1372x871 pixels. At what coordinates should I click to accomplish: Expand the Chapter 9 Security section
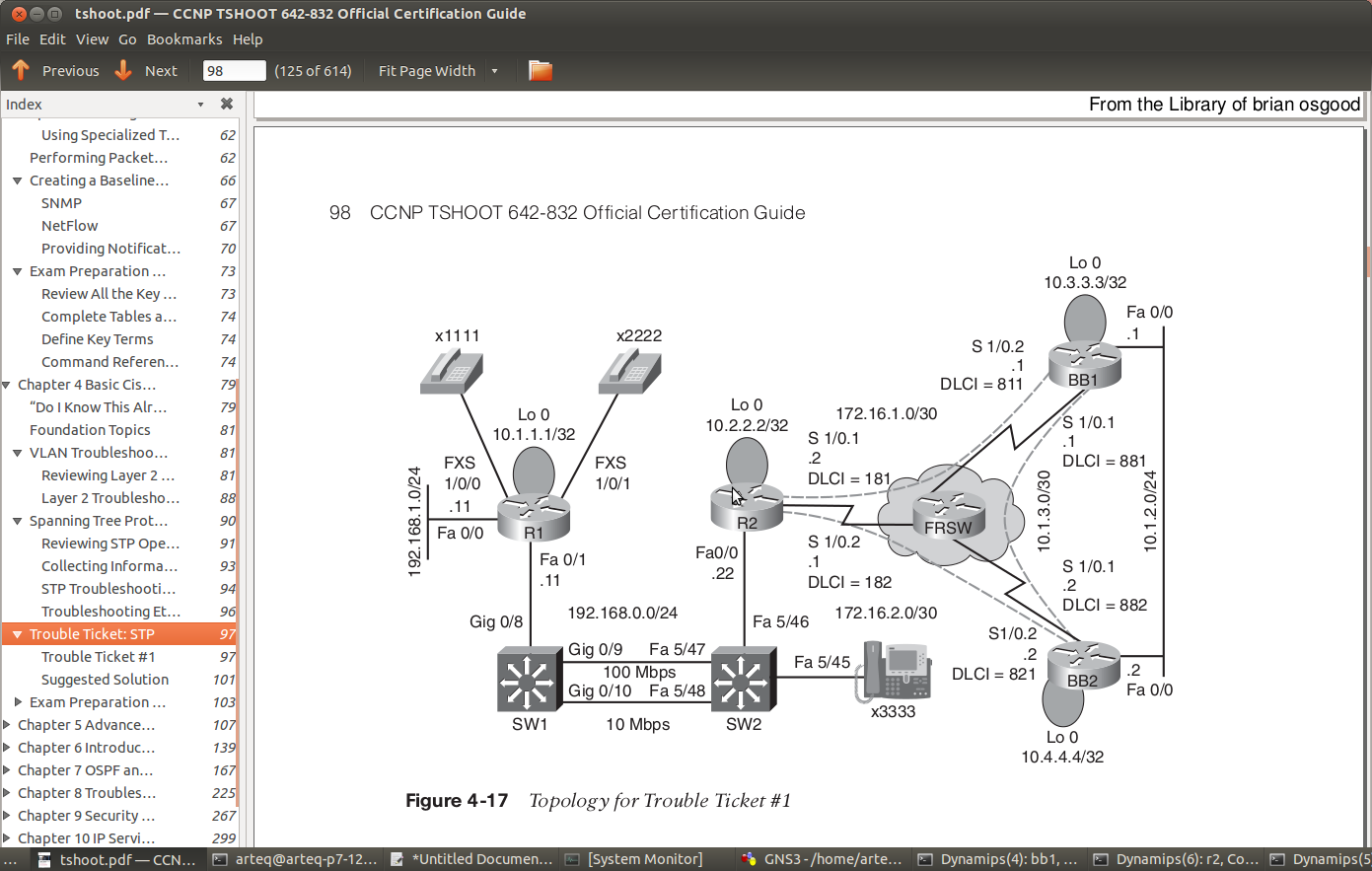[7, 816]
